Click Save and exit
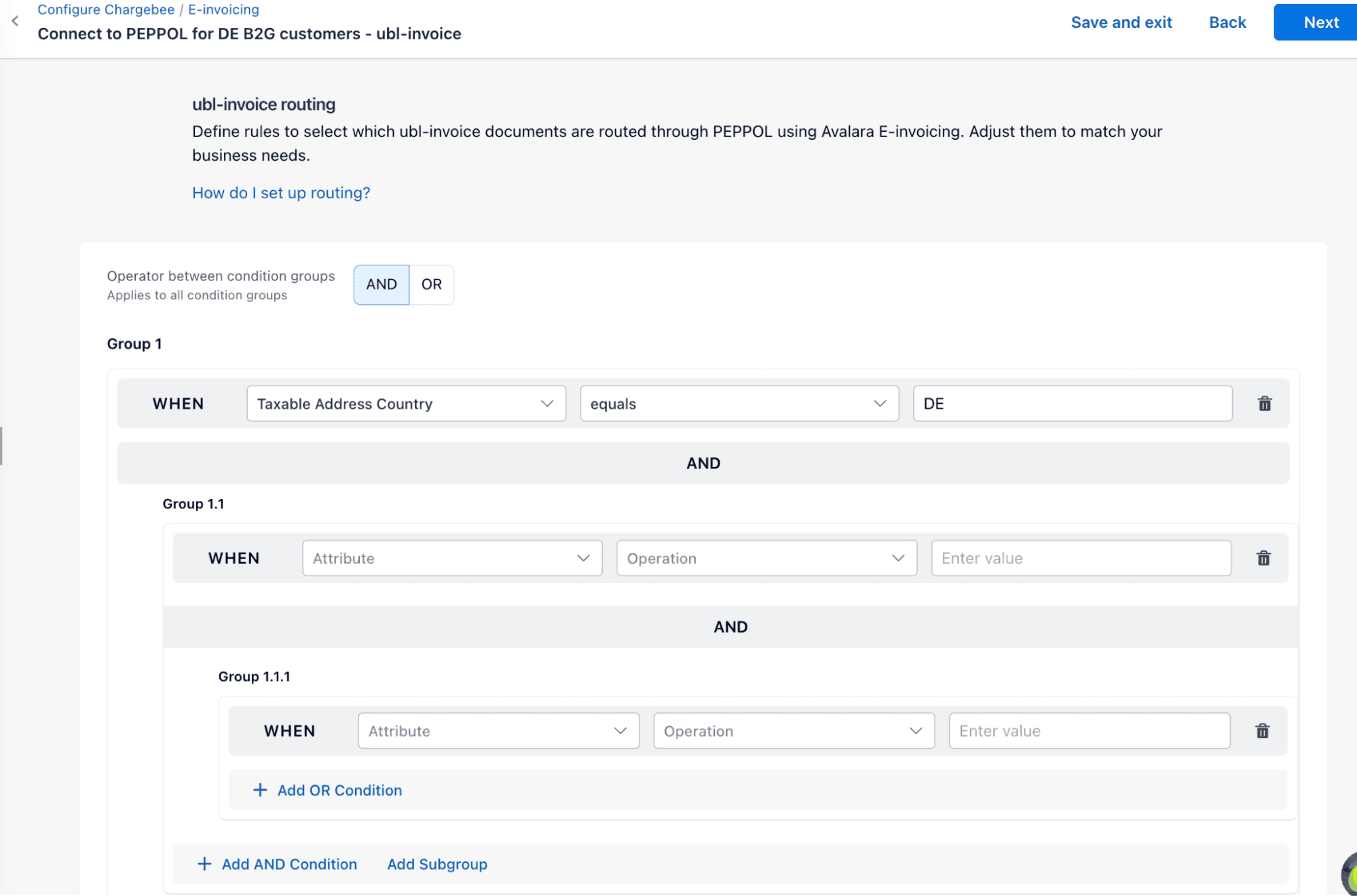Viewport: 1357px width, 896px height. coord(1121,22)
